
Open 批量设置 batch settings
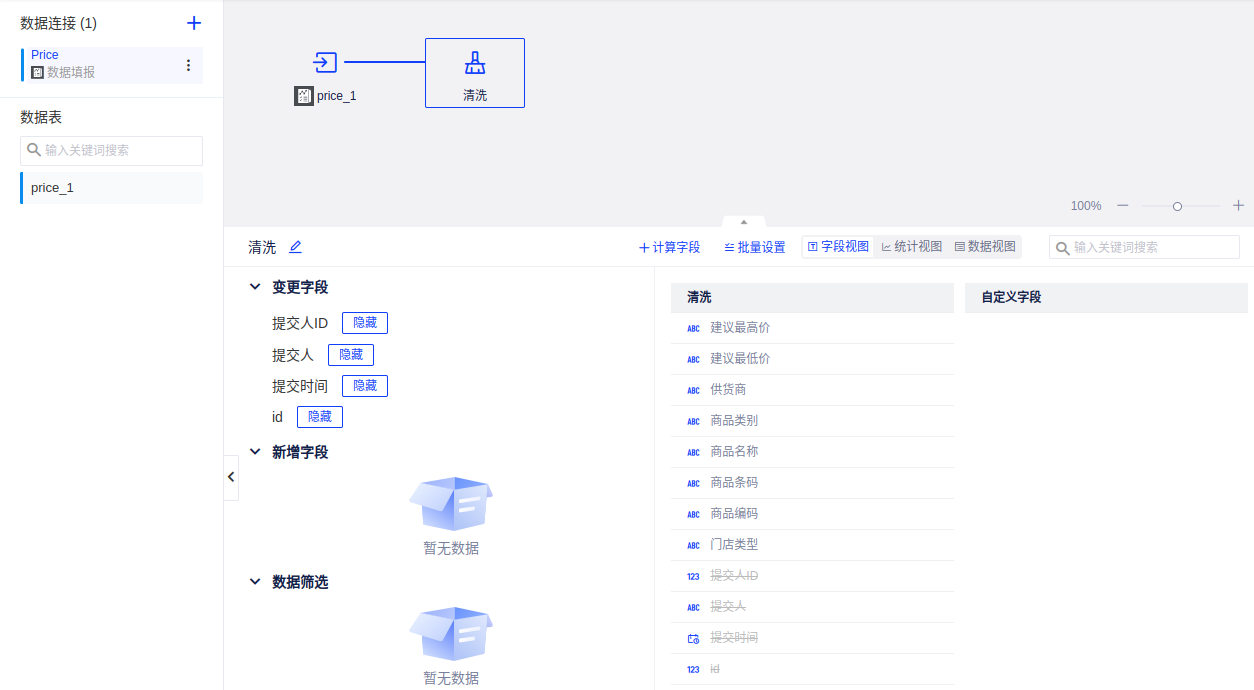pos(754,247)
